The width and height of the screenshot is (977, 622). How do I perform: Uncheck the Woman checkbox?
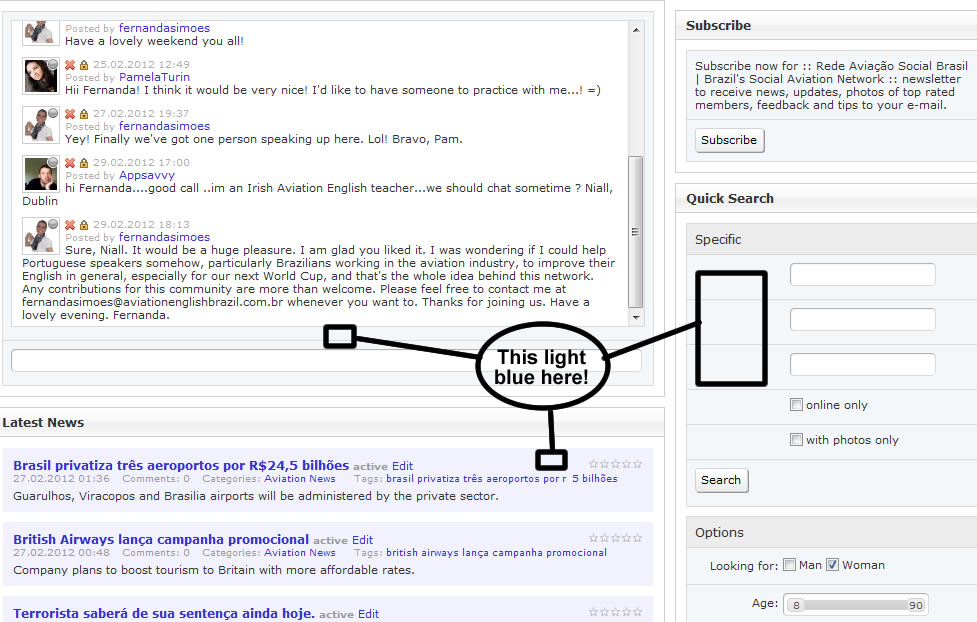tap(832, 565)
